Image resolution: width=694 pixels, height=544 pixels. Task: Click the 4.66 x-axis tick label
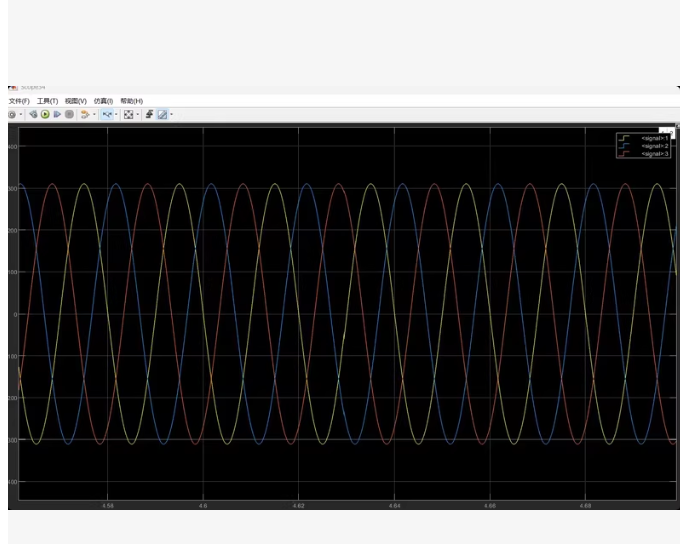pyautogui.click(x=490, y=505)
